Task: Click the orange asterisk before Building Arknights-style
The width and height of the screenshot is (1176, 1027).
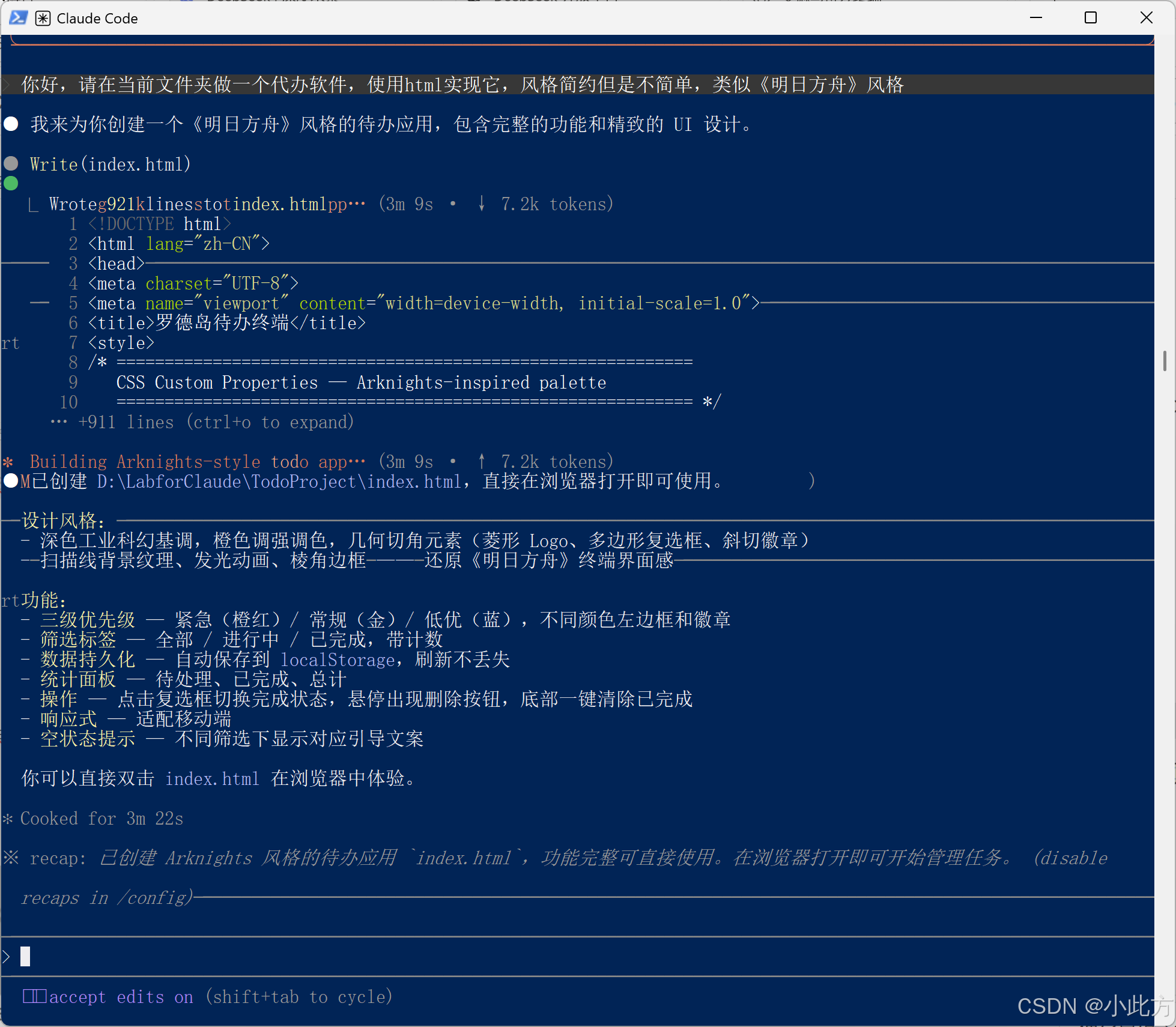Action: (x=8, y=462)
